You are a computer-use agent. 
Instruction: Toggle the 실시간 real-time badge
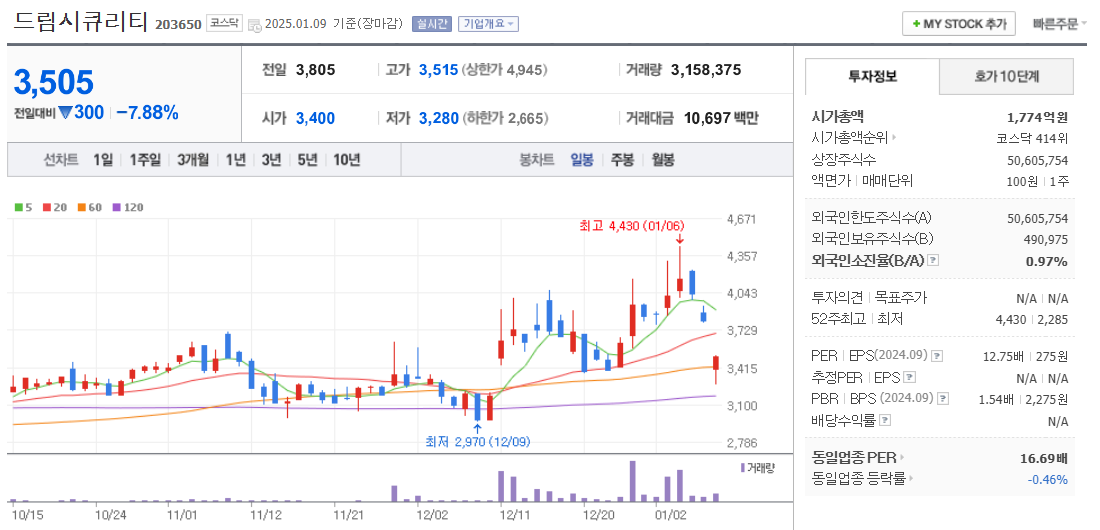tap(431, 24)
